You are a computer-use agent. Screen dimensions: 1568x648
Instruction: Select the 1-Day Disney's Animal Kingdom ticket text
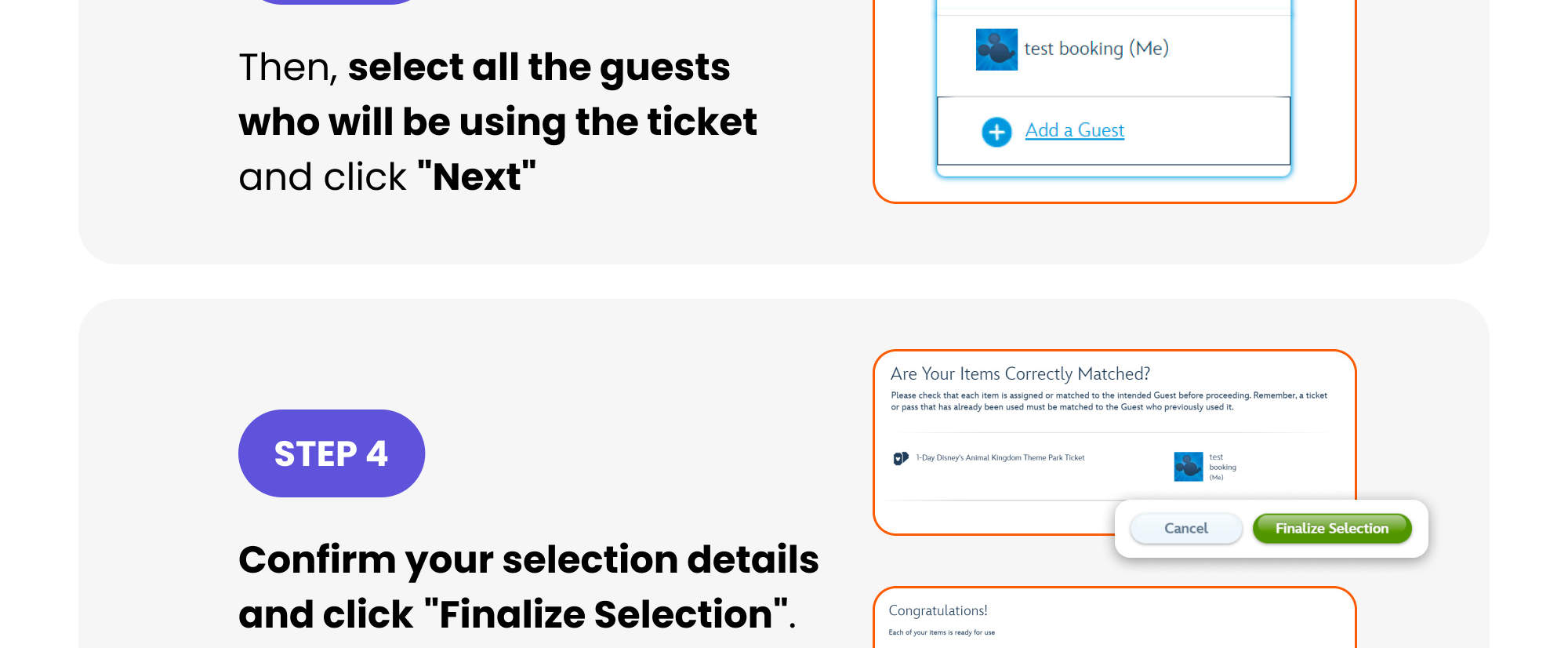tap(1000, 457)
